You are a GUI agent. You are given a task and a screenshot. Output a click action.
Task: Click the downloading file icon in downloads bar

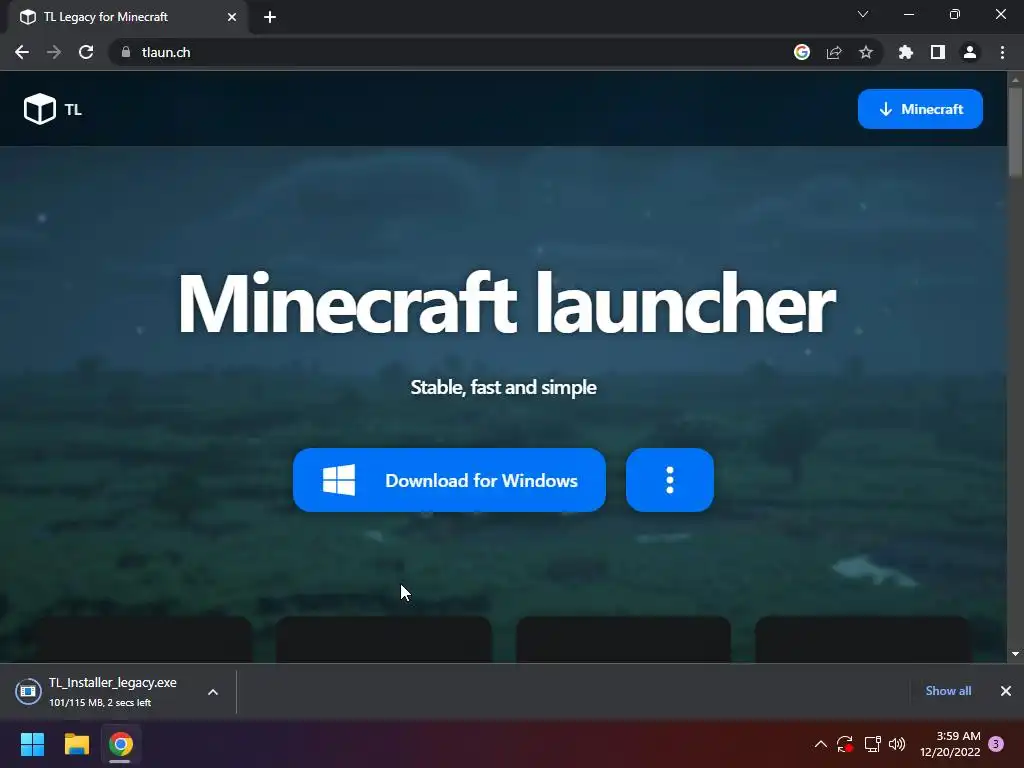pyautogui.click(x=28, y=692)
